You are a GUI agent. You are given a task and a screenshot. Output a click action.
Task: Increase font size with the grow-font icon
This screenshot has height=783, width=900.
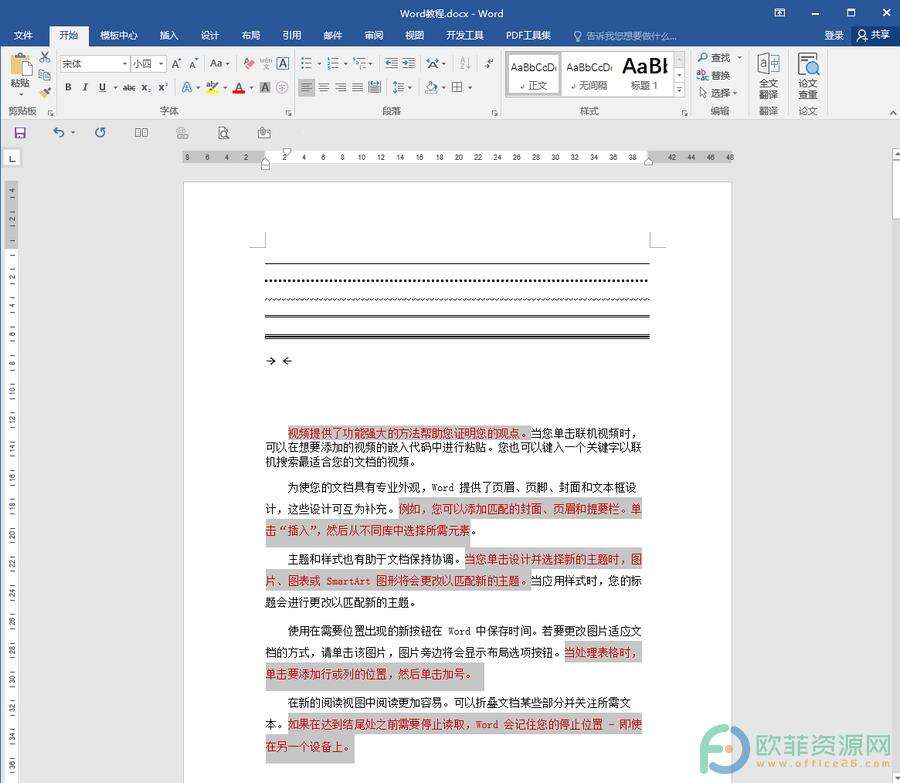coord(177,64)
